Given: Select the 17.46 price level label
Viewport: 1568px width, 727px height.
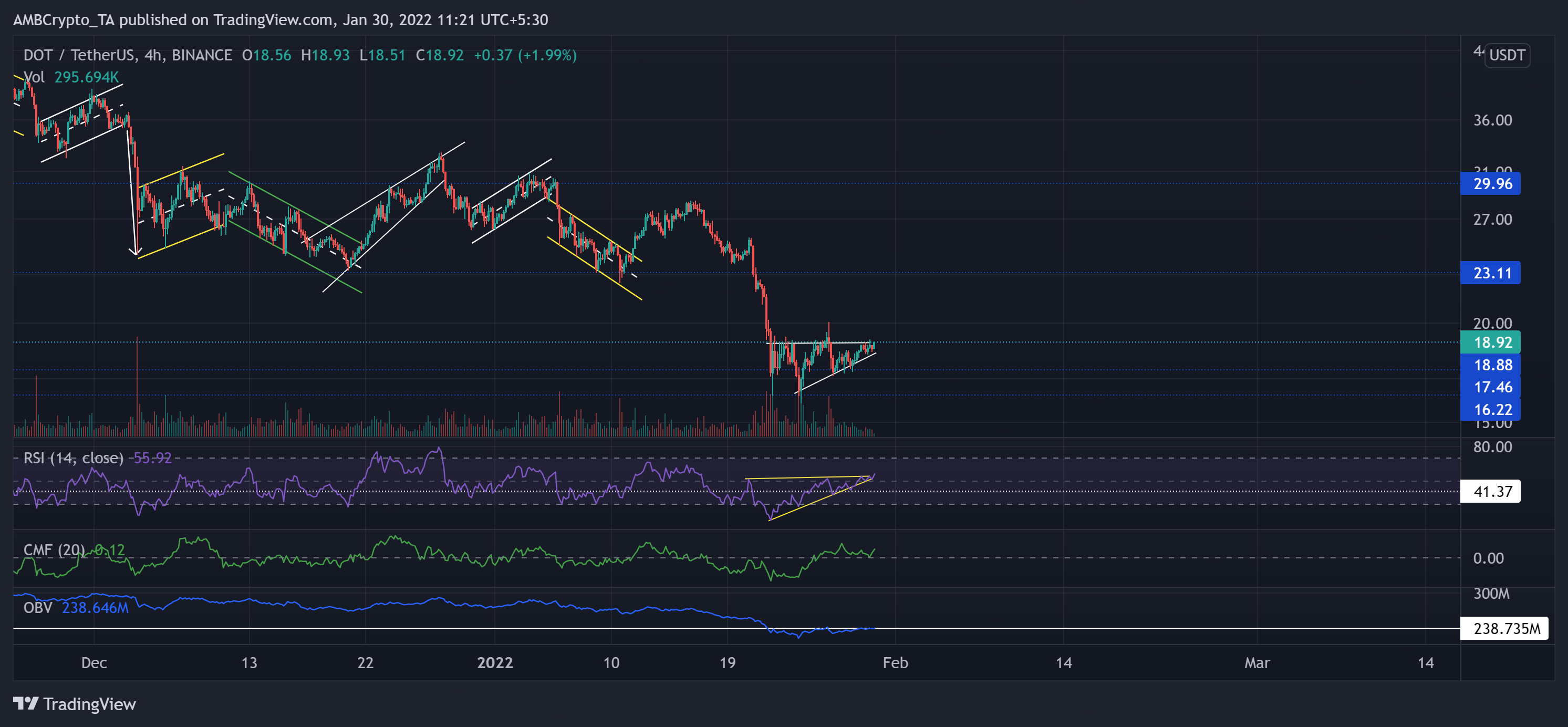Looking at the screenshot, I should (1490, 387).
